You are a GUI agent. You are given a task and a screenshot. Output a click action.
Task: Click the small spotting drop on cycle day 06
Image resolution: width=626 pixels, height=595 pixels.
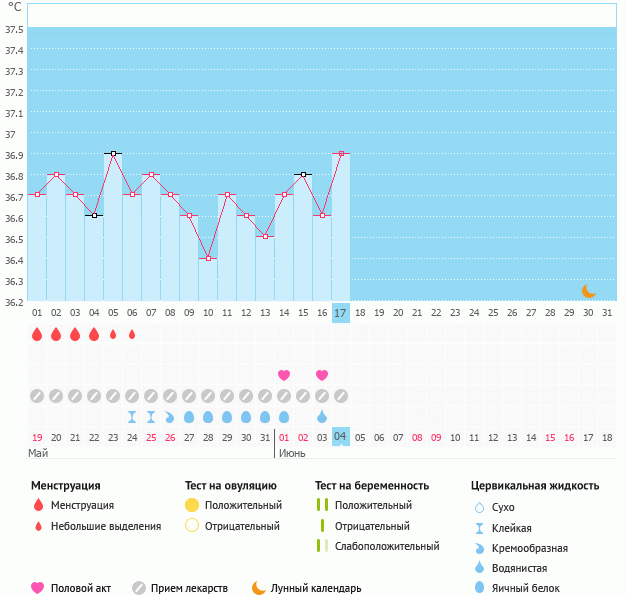[x=132, y=334]
